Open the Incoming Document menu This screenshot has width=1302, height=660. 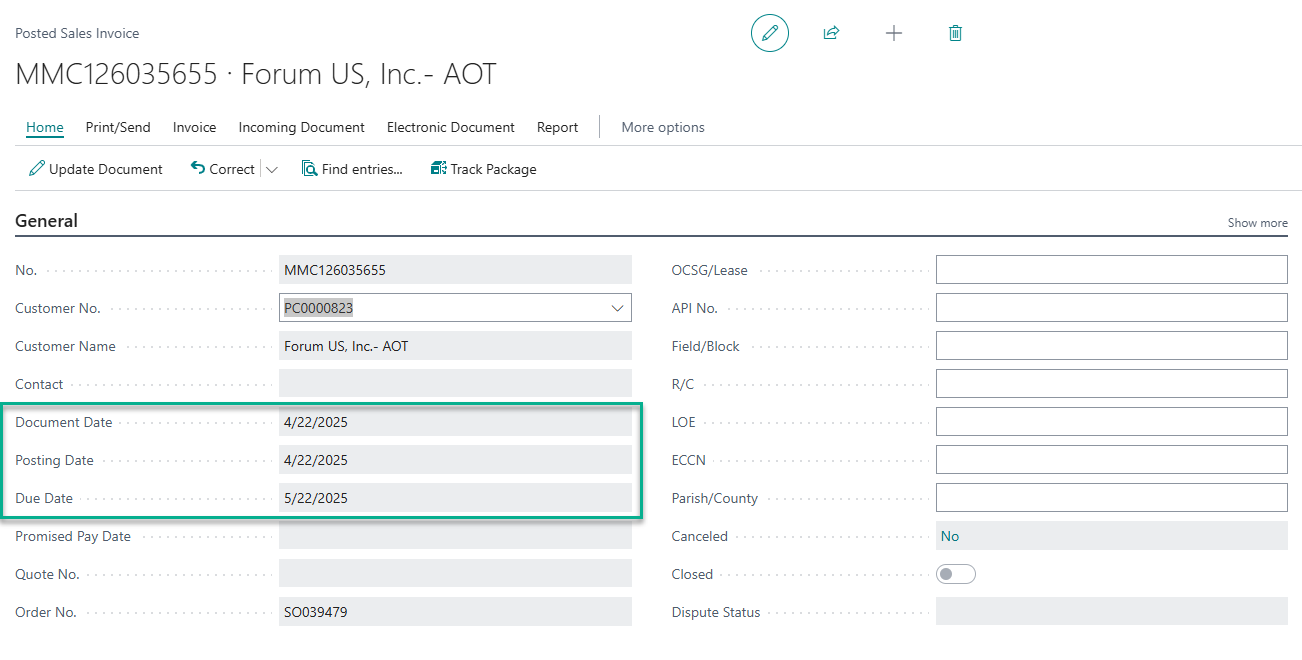(x=301, y=127)
